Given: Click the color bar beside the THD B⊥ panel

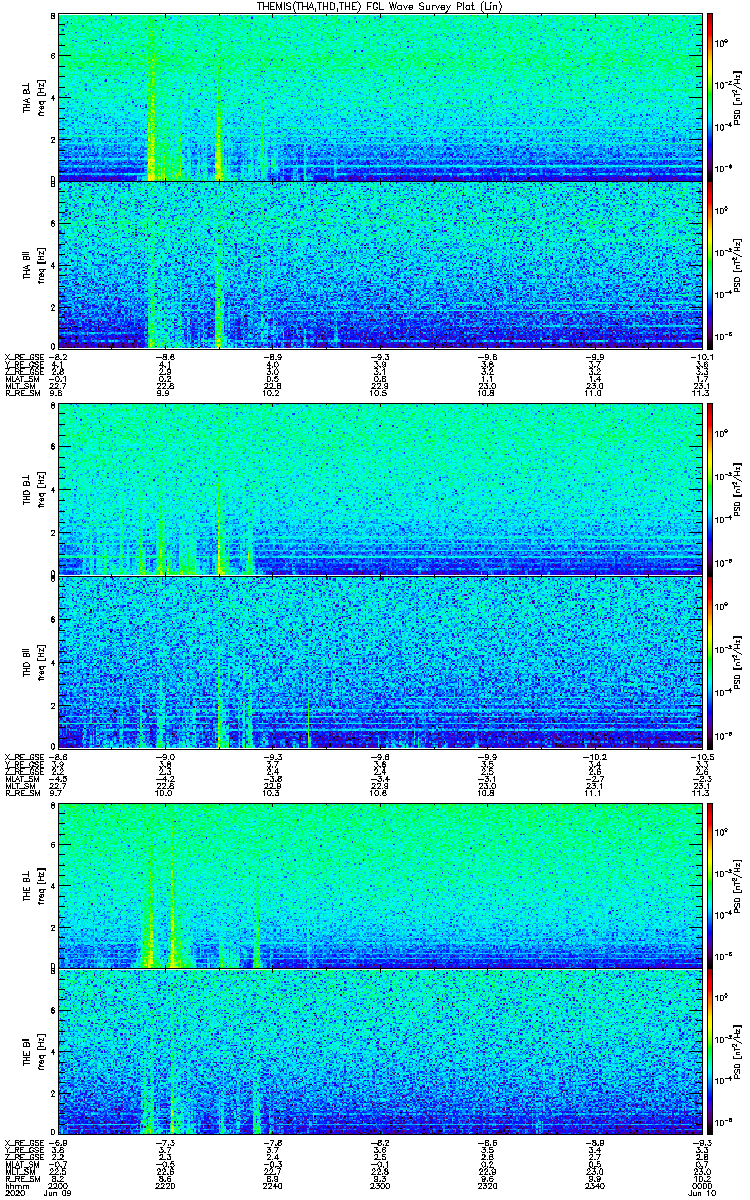Looking at the screenshot, I should coord(709,491).
